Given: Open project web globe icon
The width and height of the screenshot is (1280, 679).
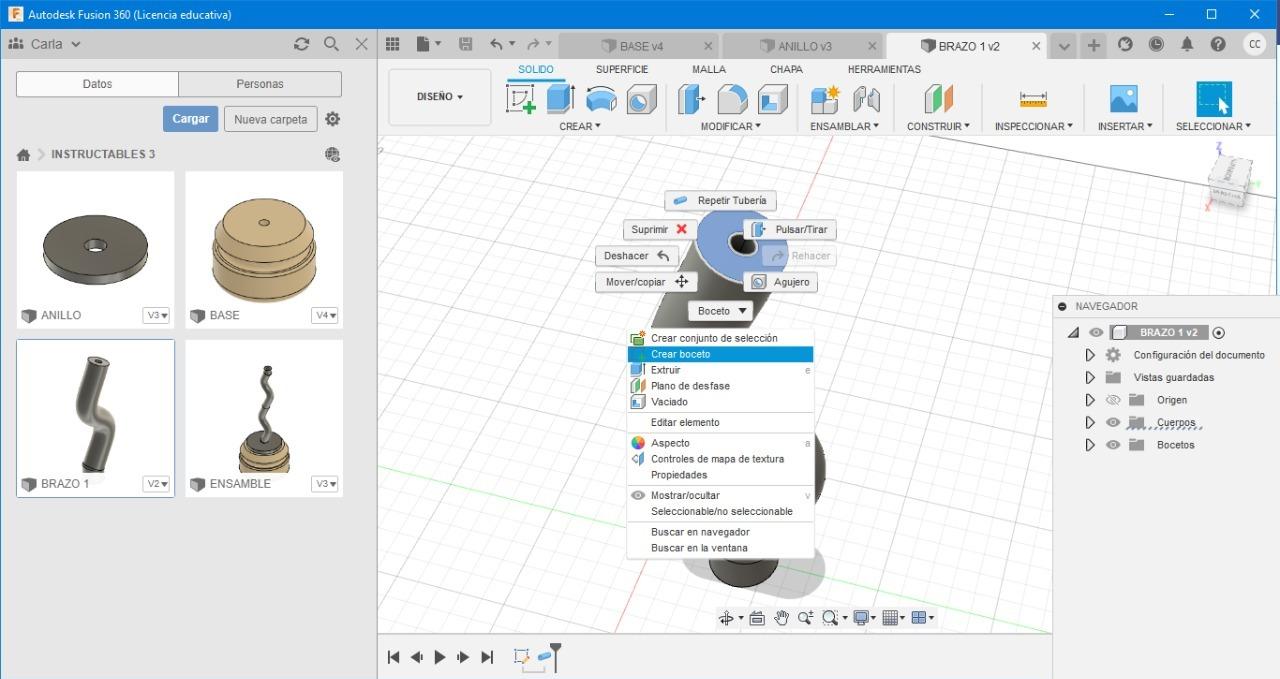Looking at the screenshot, I should pyautogui.click(x=333, y=154).
